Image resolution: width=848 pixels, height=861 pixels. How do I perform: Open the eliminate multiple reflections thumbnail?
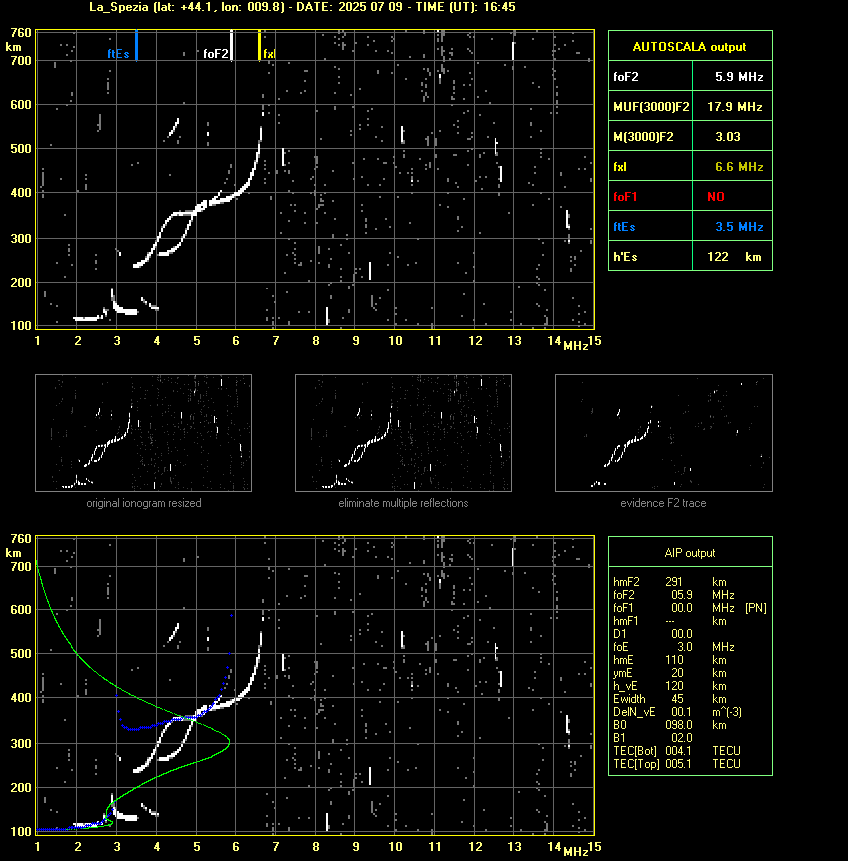[403, 433]
